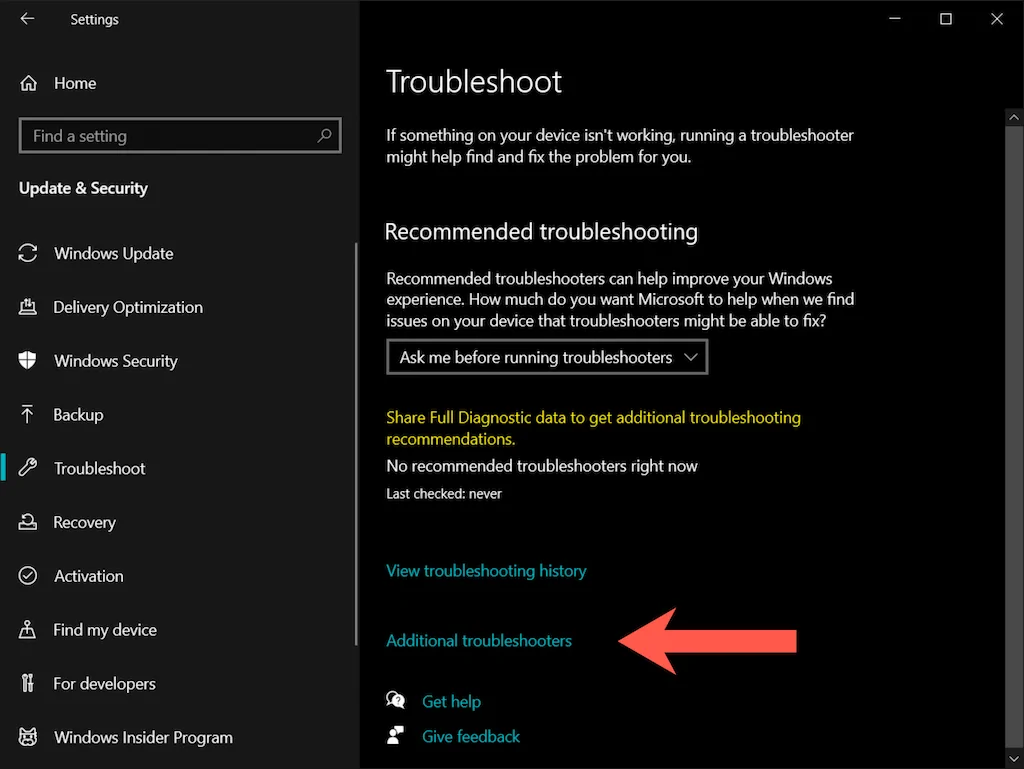
Task: Click the Activation checkmark circle icon
Action: coord(28,577)
